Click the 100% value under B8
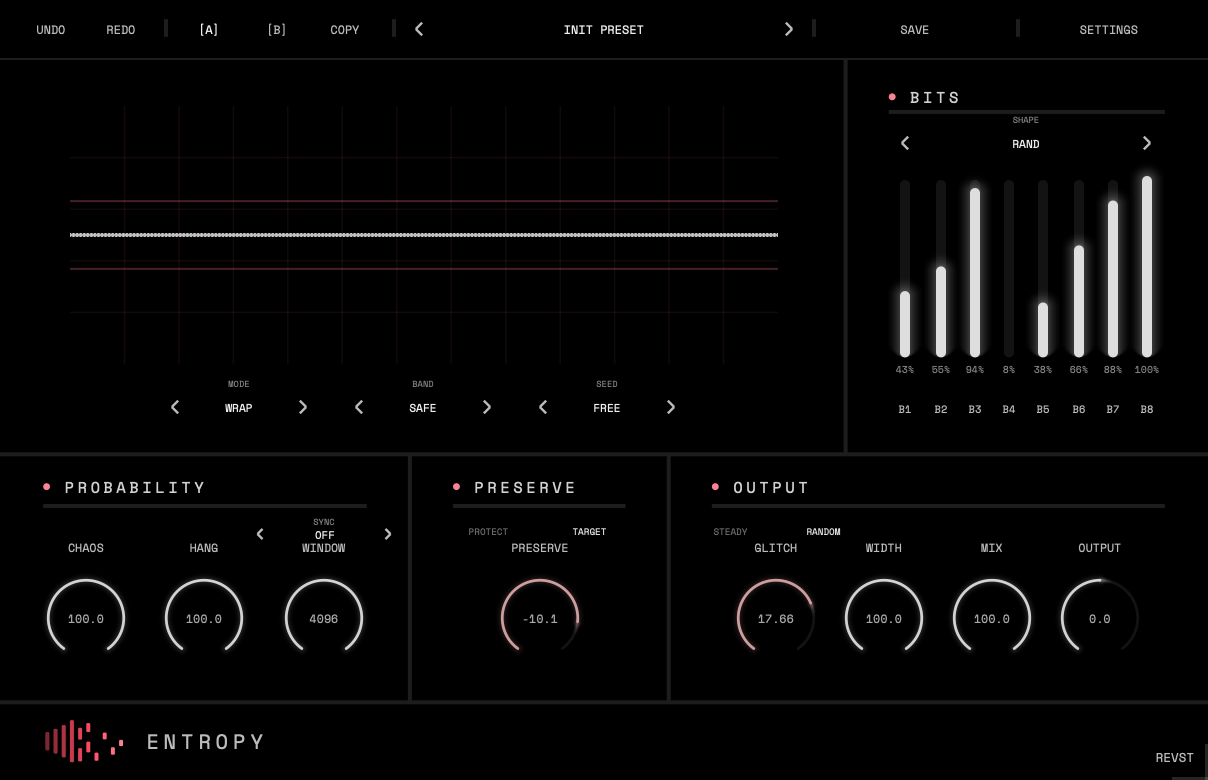This screenshot has width=1208, height=780. [x=1147, y=370]
